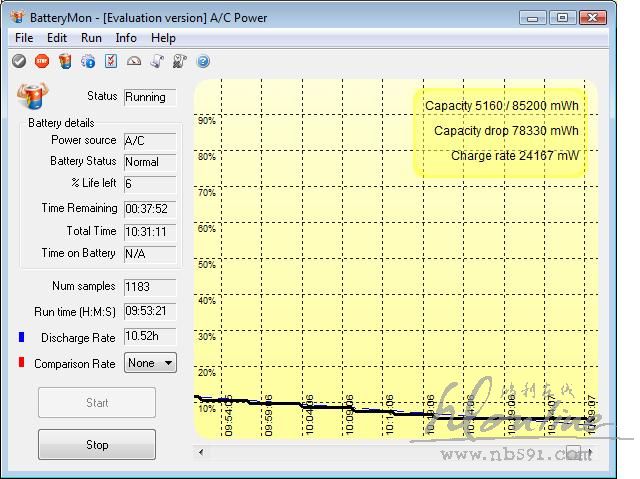This screenshot has width=640, height=479.
Task: Click the red stop sign toolbar icon
Action: click(42, 61)
